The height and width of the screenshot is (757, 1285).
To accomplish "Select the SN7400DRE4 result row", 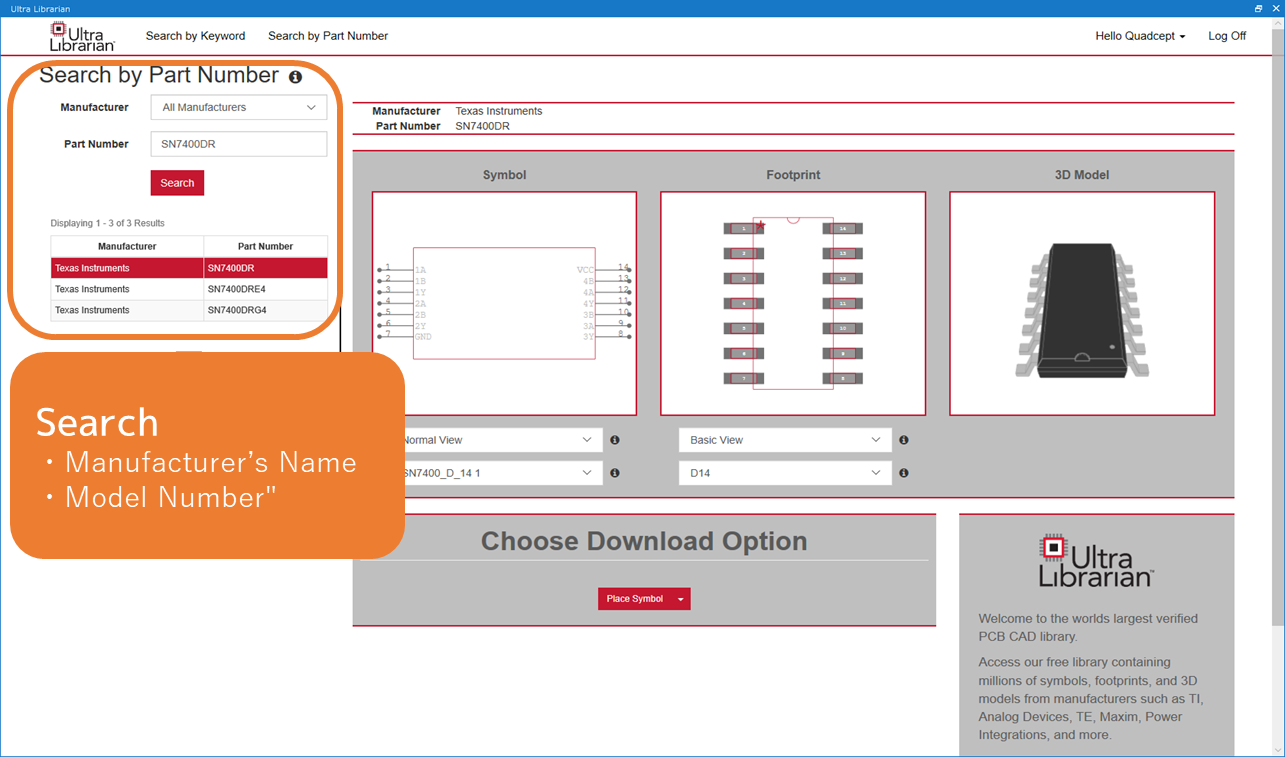I will (189, 289).
